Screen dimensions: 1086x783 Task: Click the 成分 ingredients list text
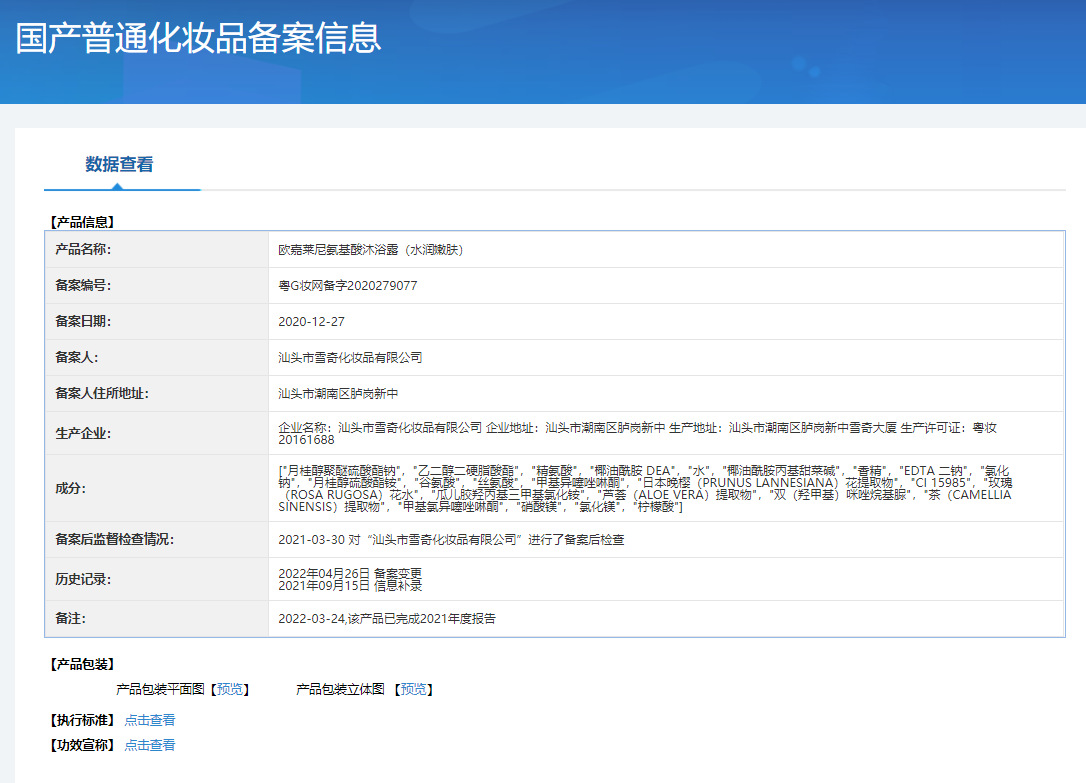pos(645,488)
